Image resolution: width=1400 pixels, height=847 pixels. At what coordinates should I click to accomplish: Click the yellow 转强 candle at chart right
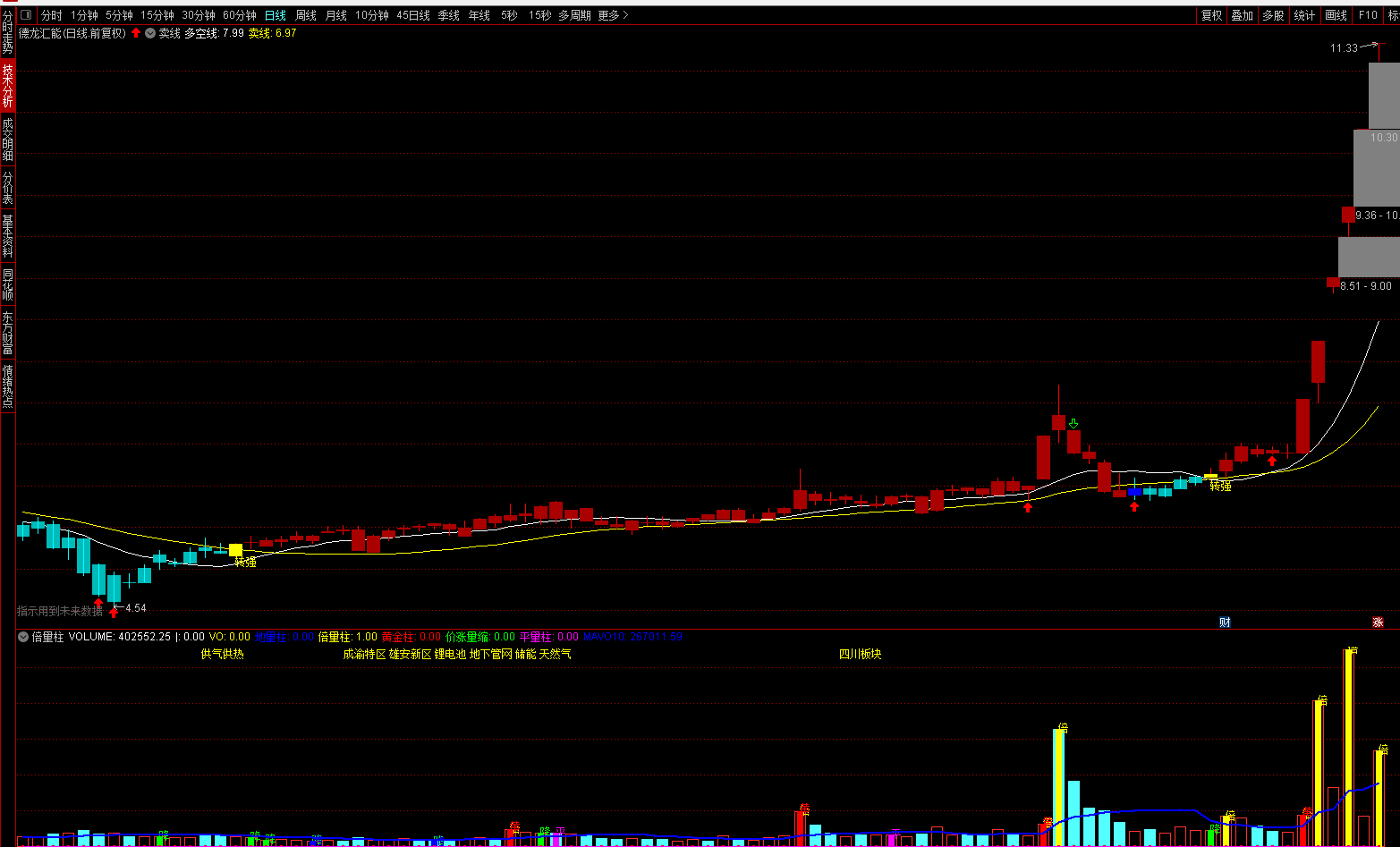pos(1210,477)
